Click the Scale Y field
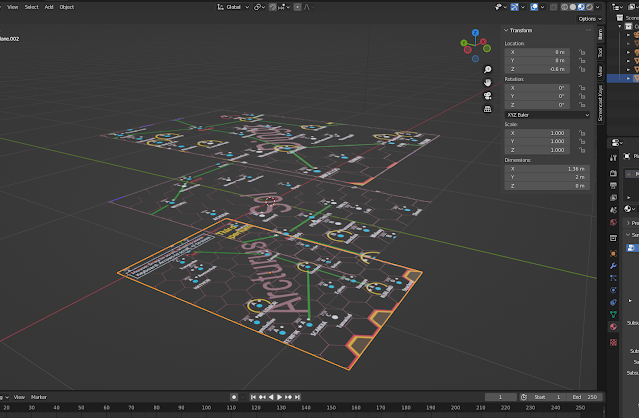The image size is (639, 418). click(537, 141)
